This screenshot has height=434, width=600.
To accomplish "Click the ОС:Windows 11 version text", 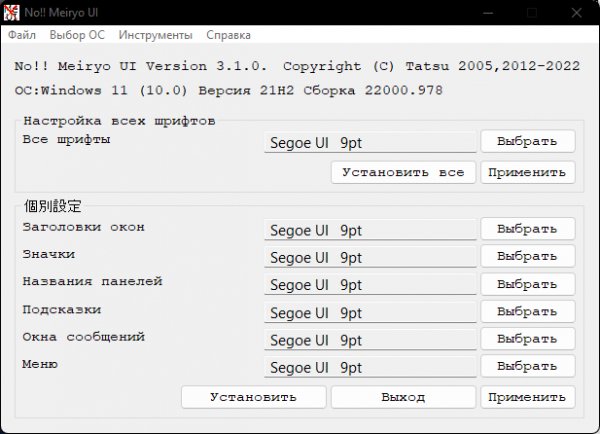I will pyautogui.click(x=228, y=91).
